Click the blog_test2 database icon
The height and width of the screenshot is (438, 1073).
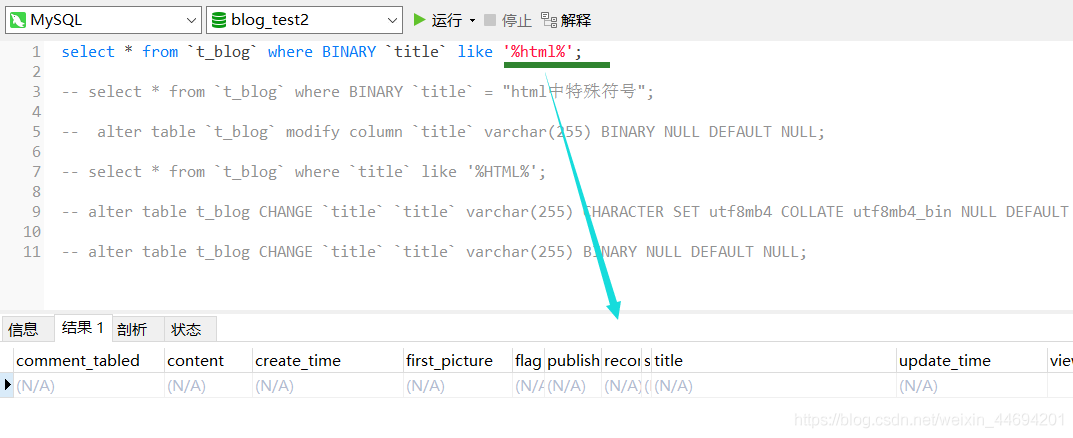point(219,20)
